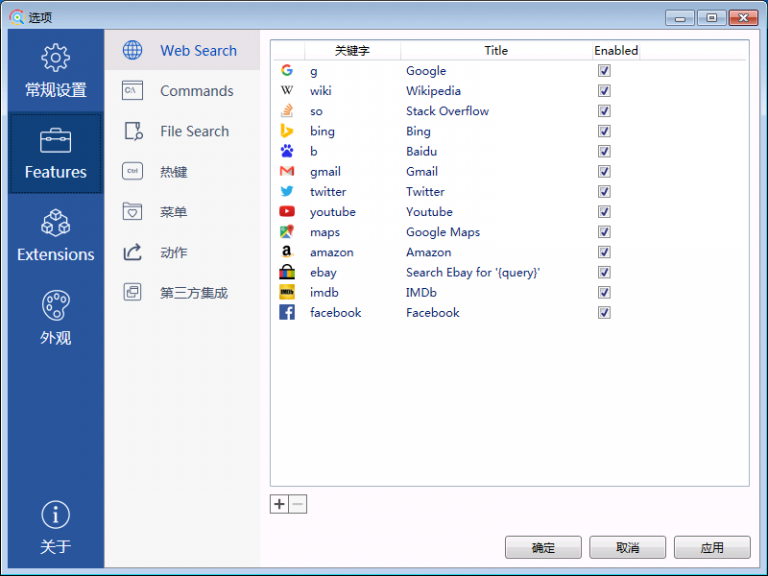Click the 确定 button
This screenshot has width=768, height=576.
[x=543, y=548]
